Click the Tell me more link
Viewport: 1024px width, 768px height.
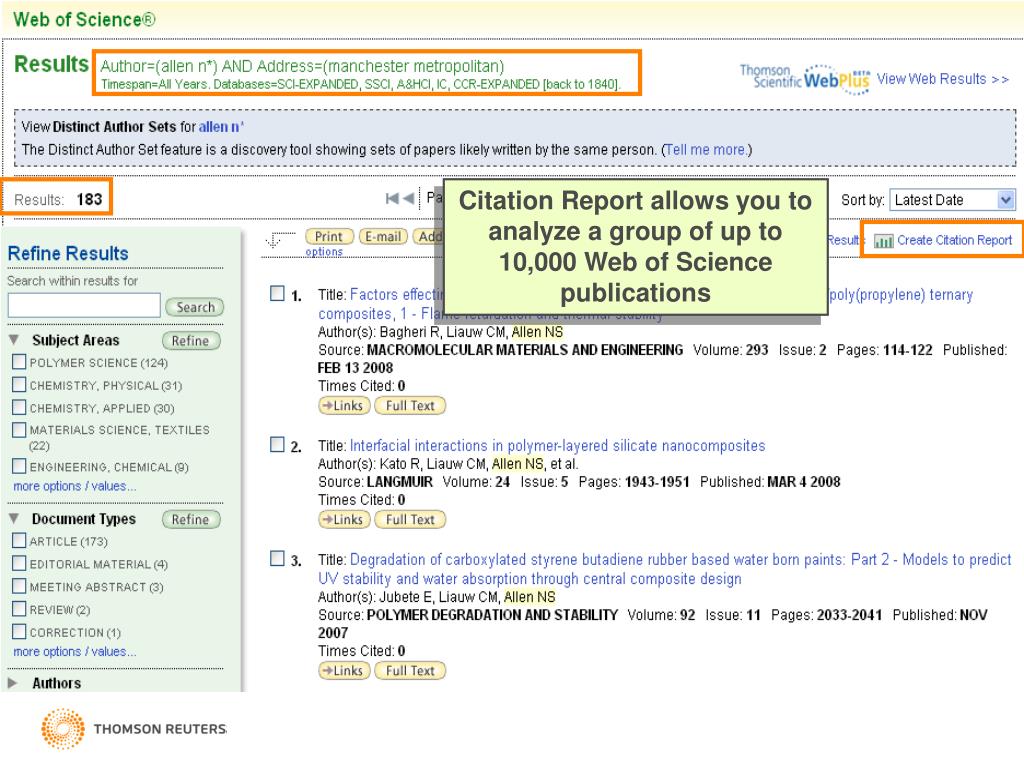(x=705, y=150)
